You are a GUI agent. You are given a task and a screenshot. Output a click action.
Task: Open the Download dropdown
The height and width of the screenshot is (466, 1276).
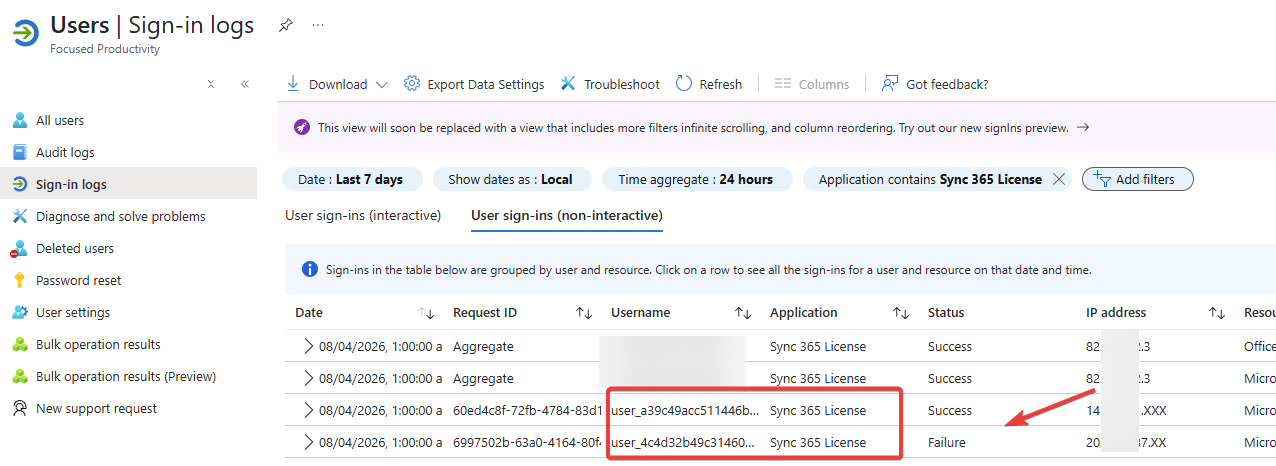pyautogui.click(x=337, y=84)
